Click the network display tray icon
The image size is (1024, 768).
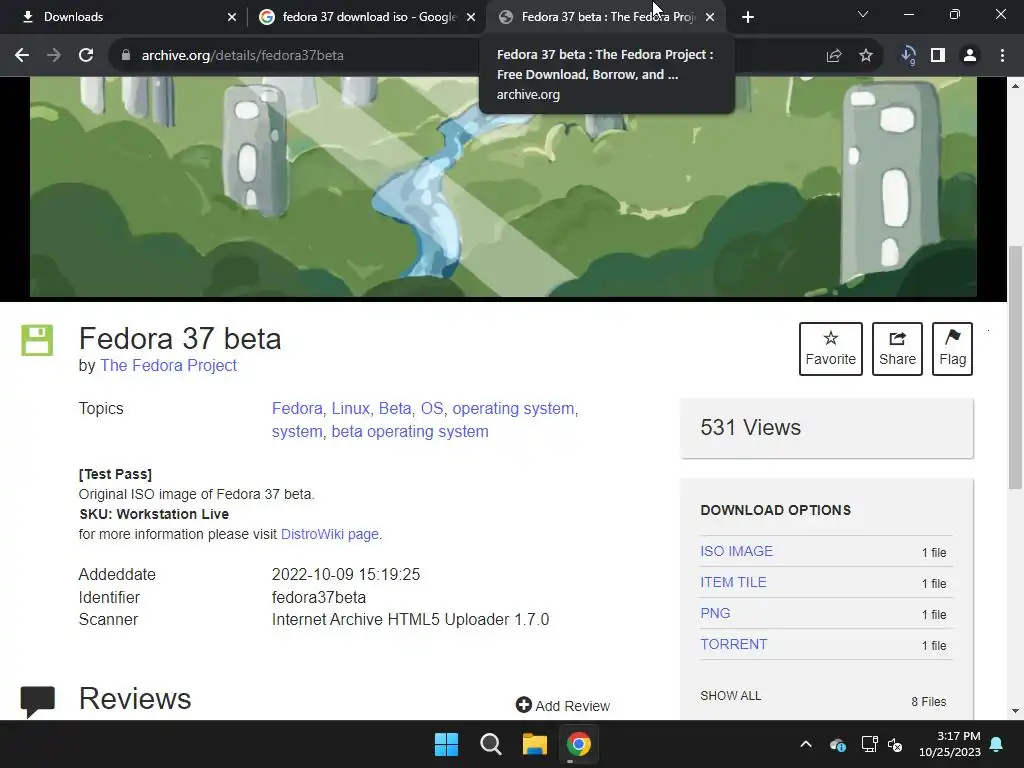click(869, 744)
